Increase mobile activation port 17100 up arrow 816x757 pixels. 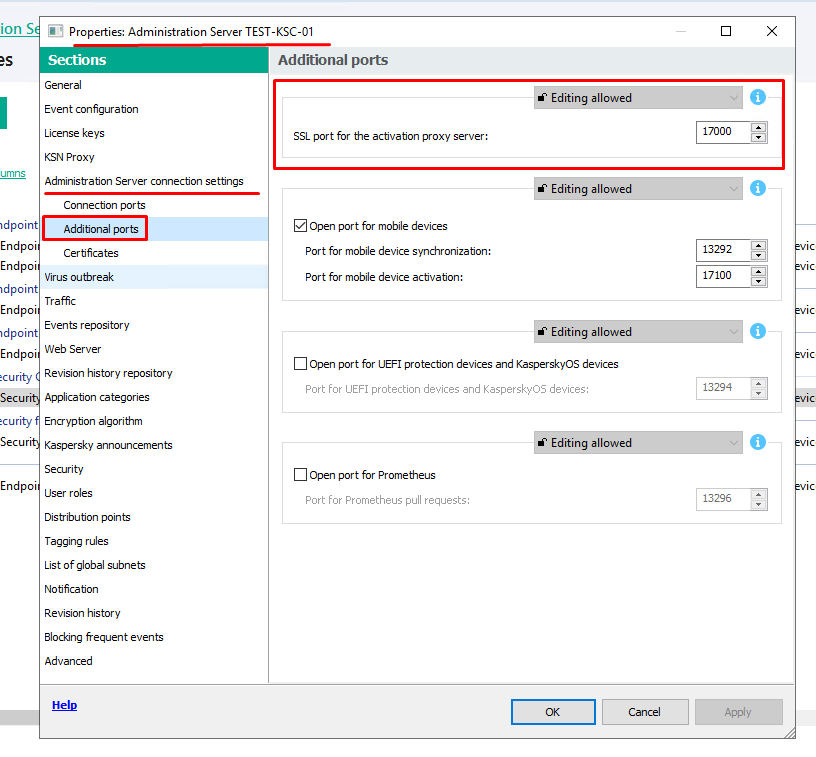click(759, 271)
